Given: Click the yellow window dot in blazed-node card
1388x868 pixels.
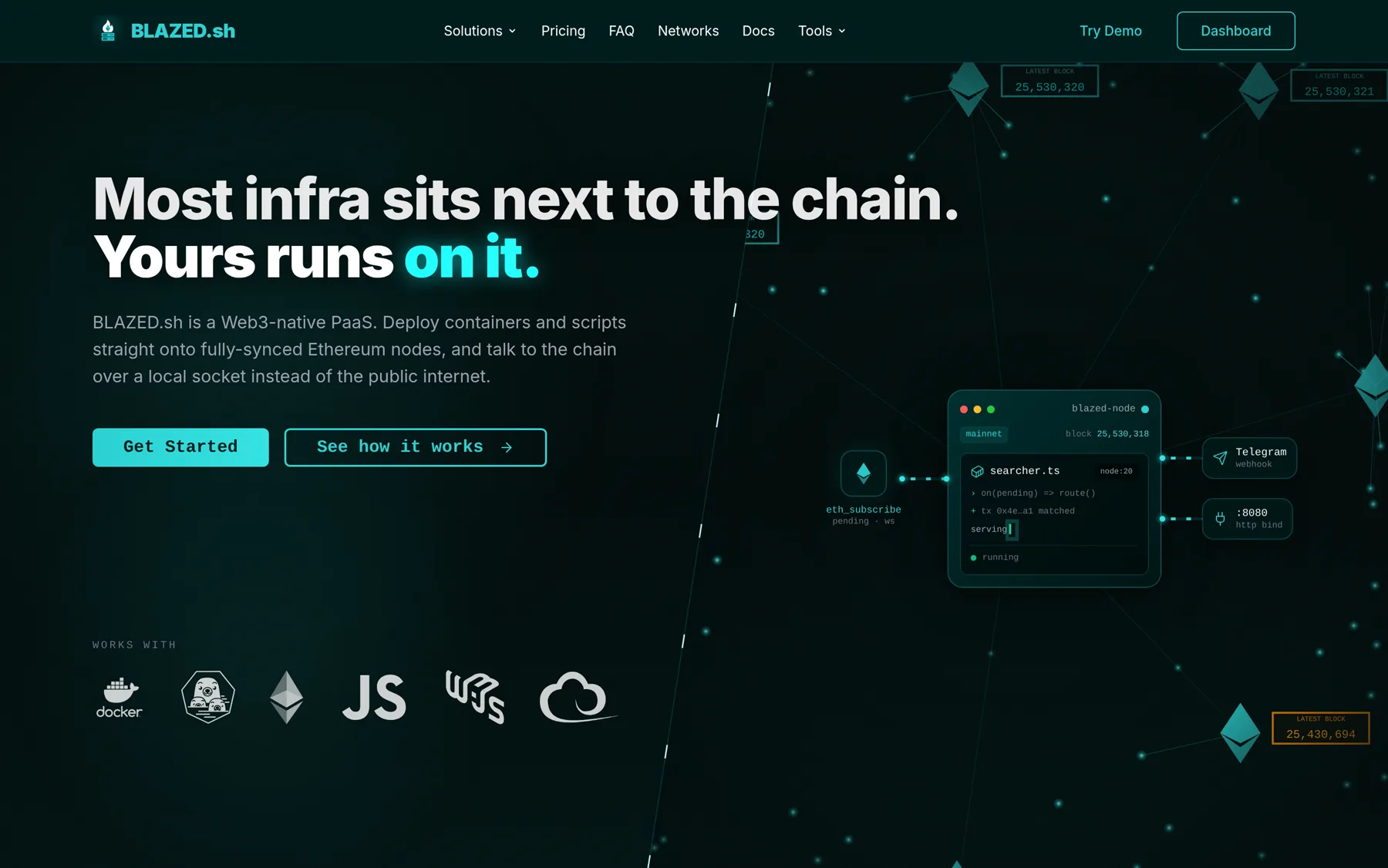Looking at the screenshot, I should pos(977,409).
